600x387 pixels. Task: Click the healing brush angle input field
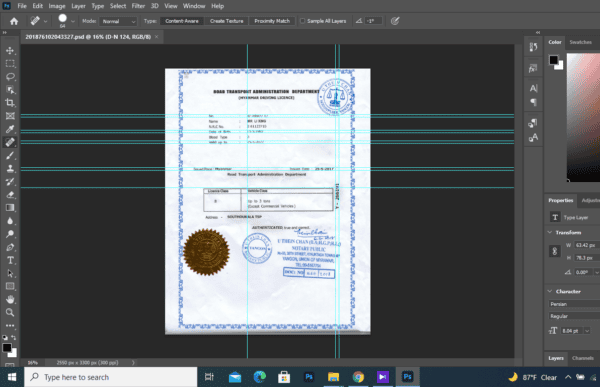coord(373,21)
